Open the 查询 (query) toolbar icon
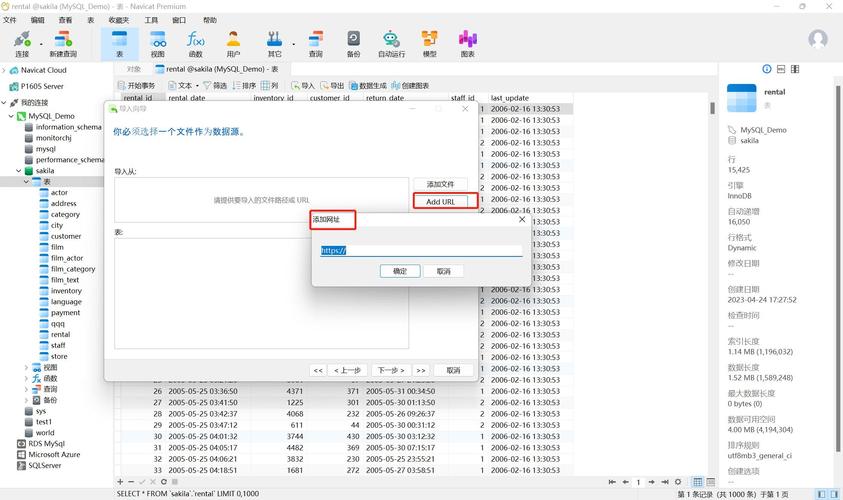843x500 pixels. click(316, 44)
